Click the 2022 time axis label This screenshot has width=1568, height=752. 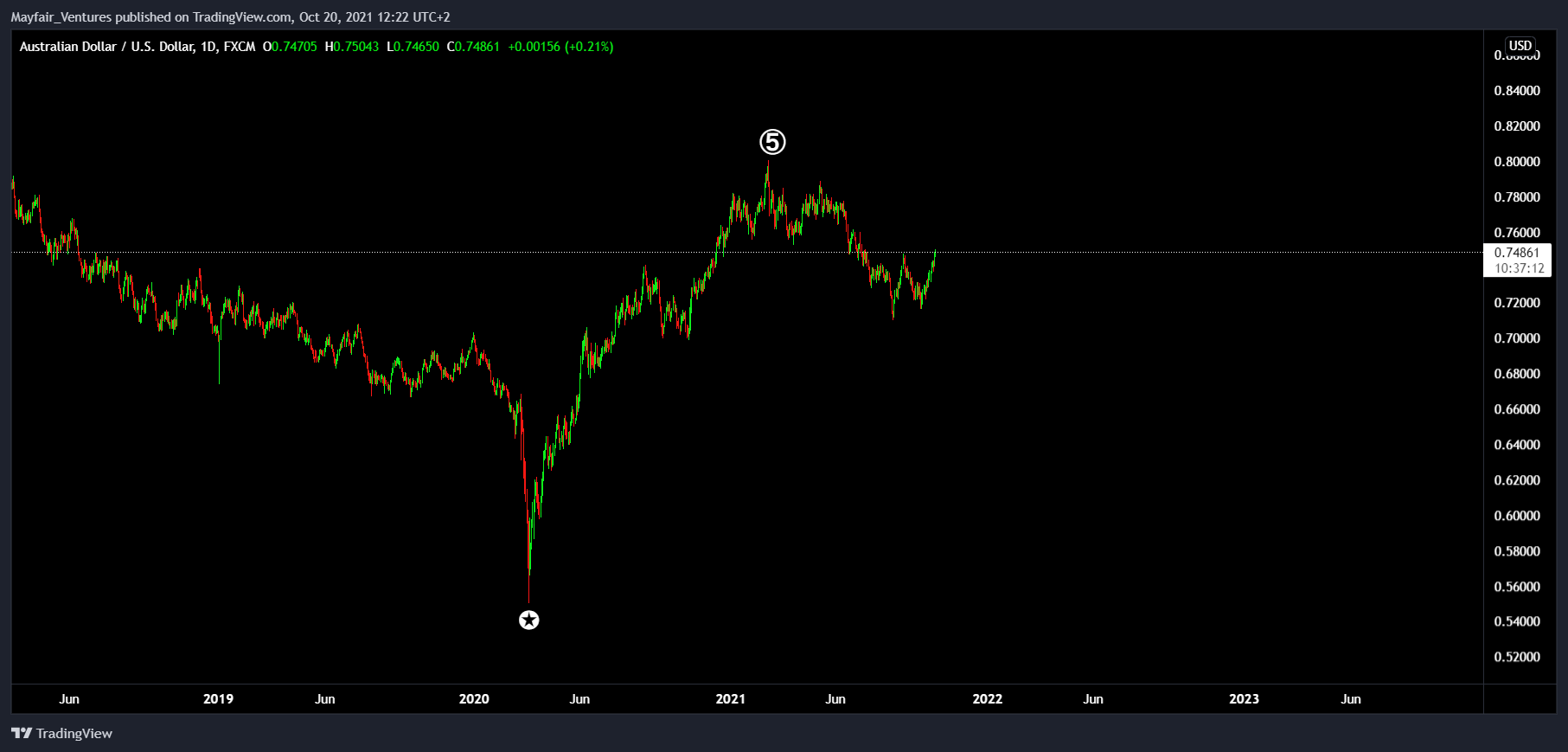pos(987,699)
